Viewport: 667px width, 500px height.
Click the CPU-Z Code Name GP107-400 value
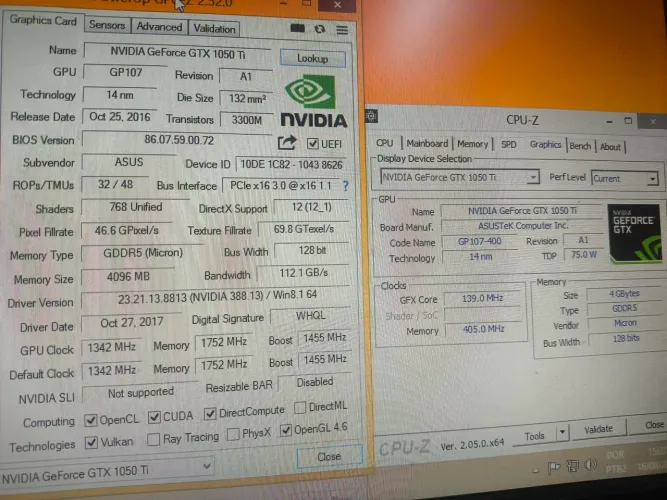pos(479,242)
